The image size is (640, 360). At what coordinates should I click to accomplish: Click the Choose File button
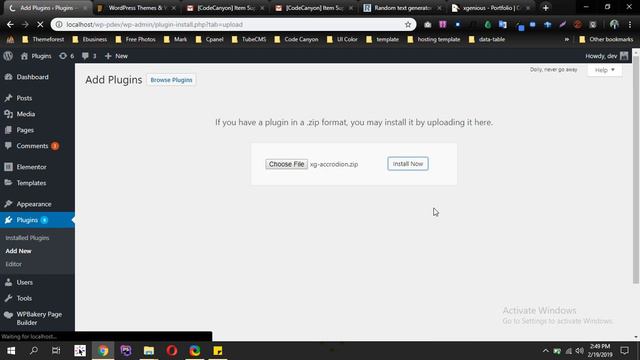point(287,164)
